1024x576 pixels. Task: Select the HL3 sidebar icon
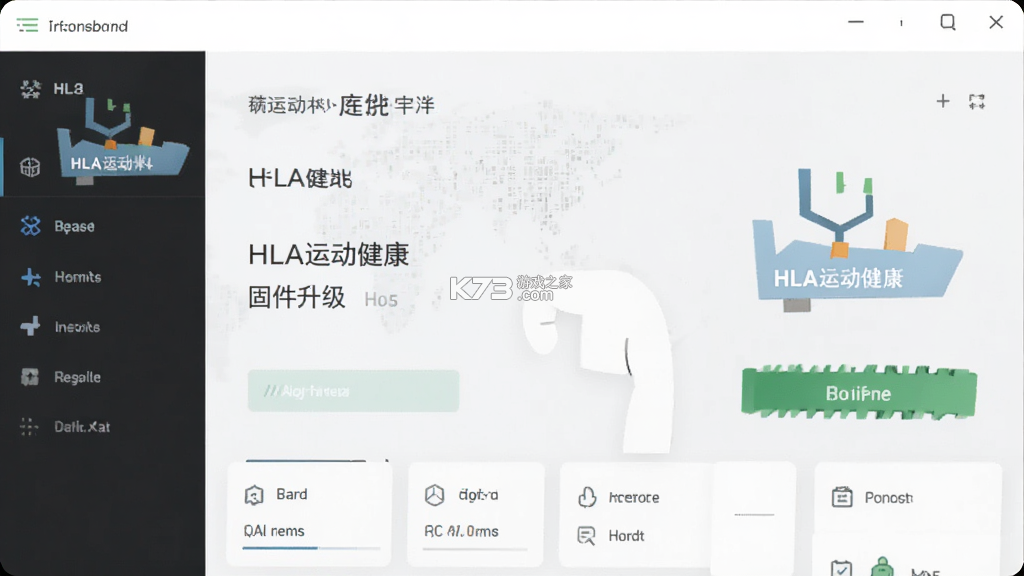(30, 89)
